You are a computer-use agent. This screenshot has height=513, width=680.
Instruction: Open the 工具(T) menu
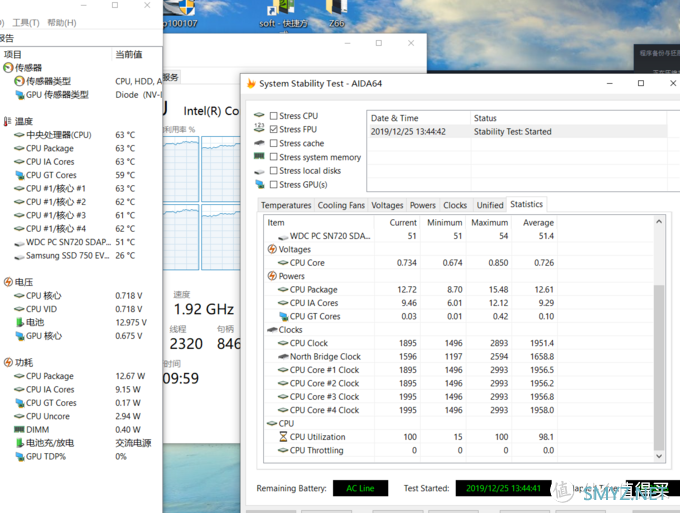pos(26,23)
